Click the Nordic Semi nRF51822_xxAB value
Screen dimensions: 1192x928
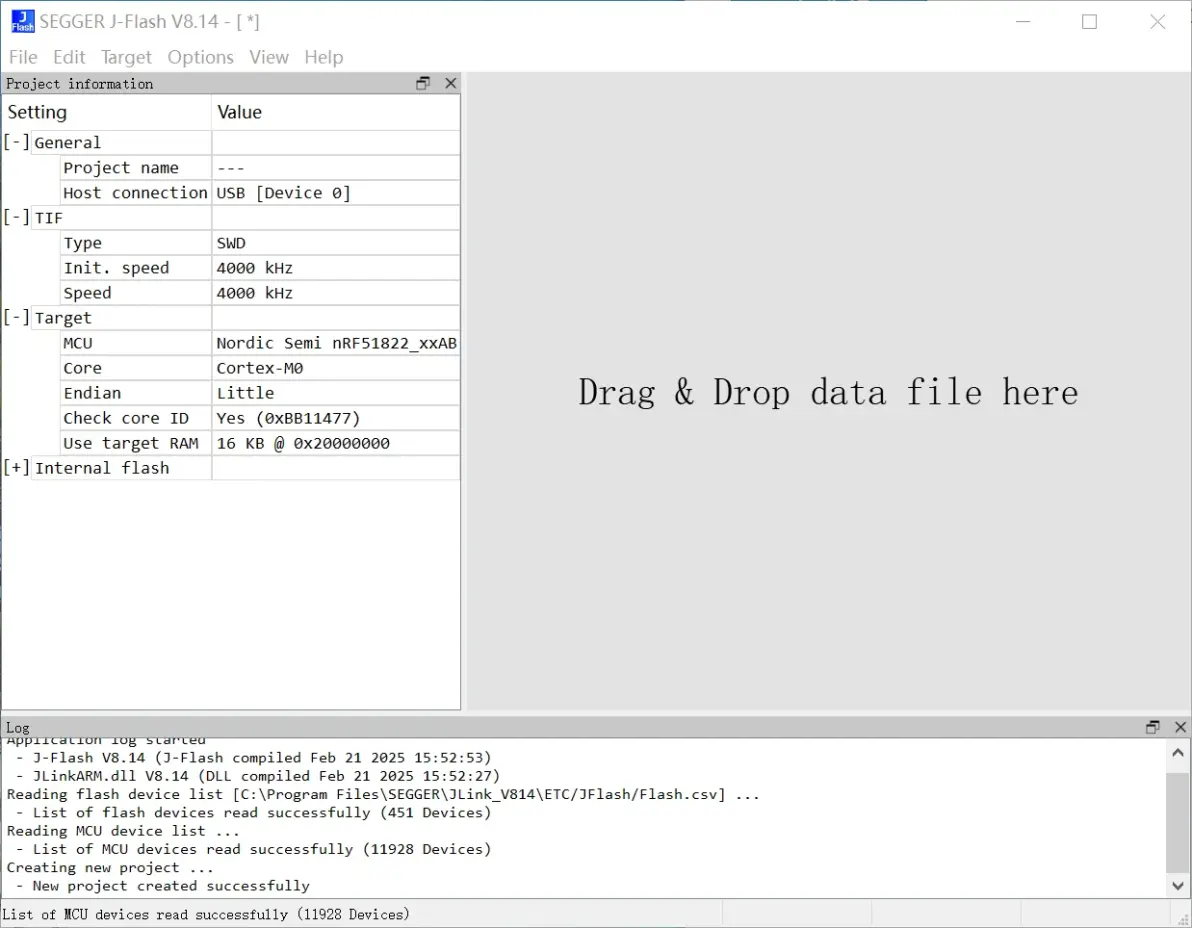[x=336, y=344]
